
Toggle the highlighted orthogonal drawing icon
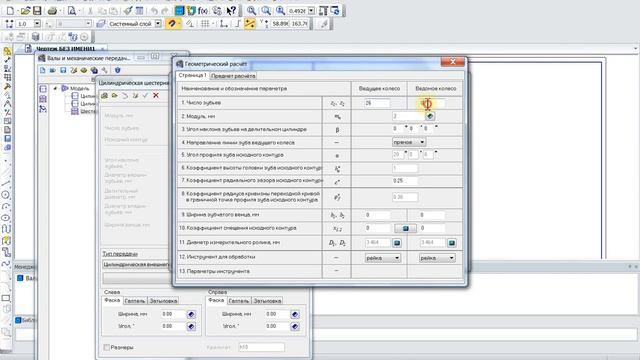(x=249, y=24)
